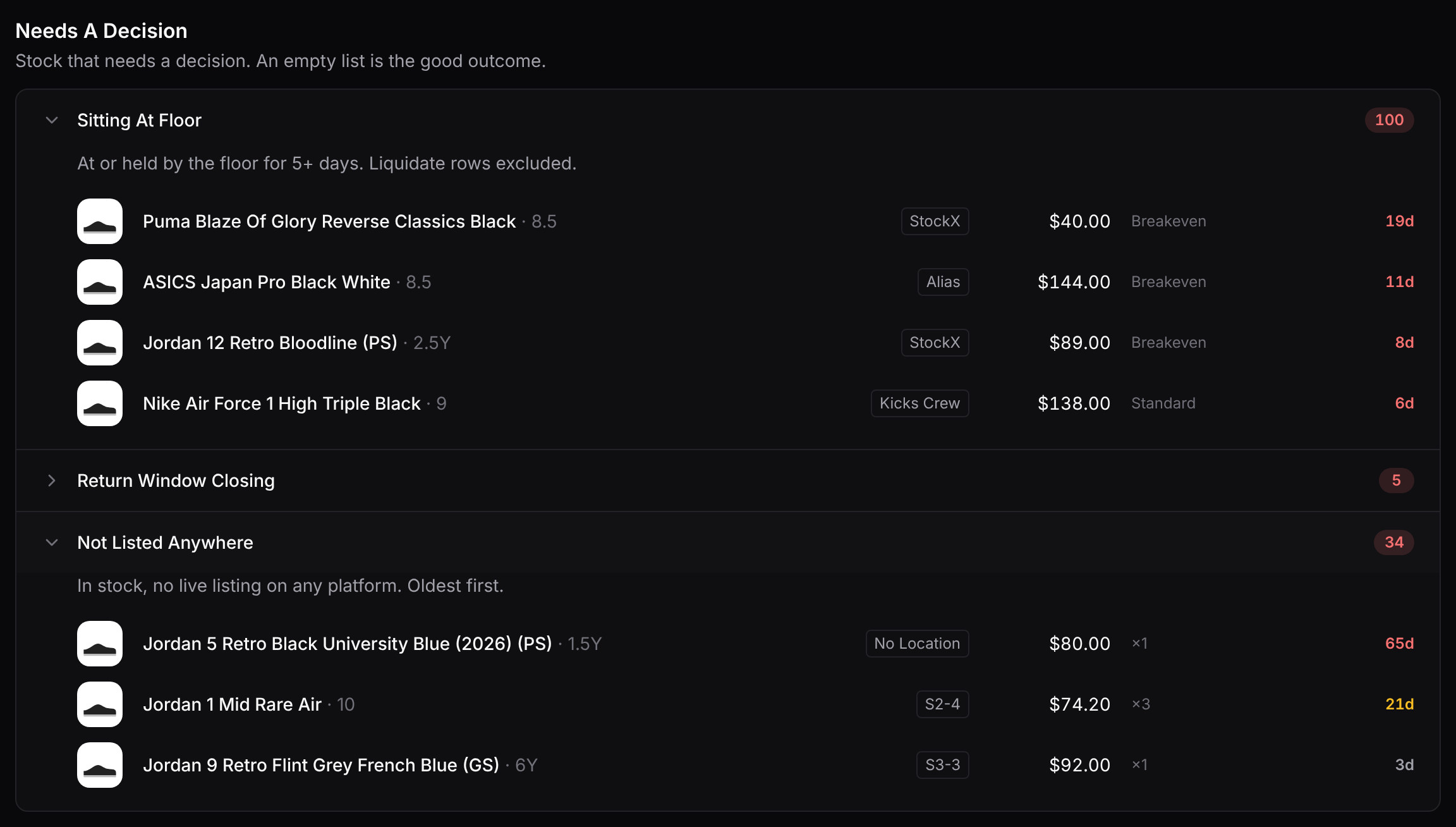
Task: Click the Alias platform tag
Action: pos(943,282)
